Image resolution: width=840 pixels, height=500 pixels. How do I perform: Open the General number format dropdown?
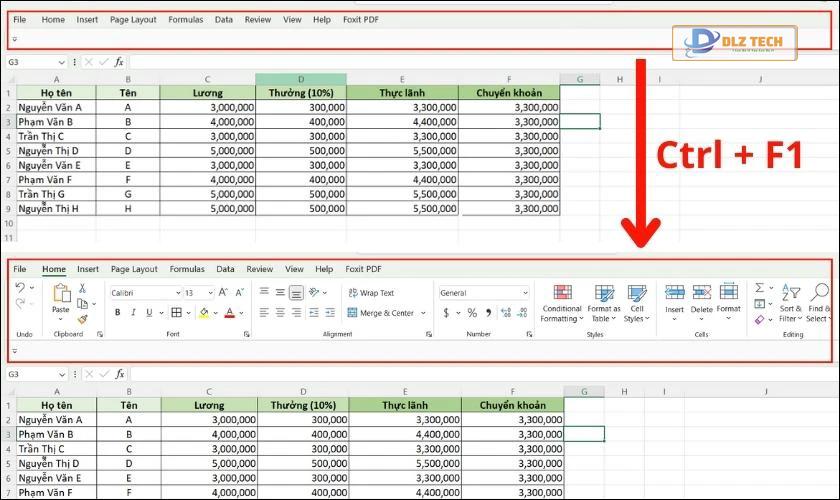click(525, 293)
